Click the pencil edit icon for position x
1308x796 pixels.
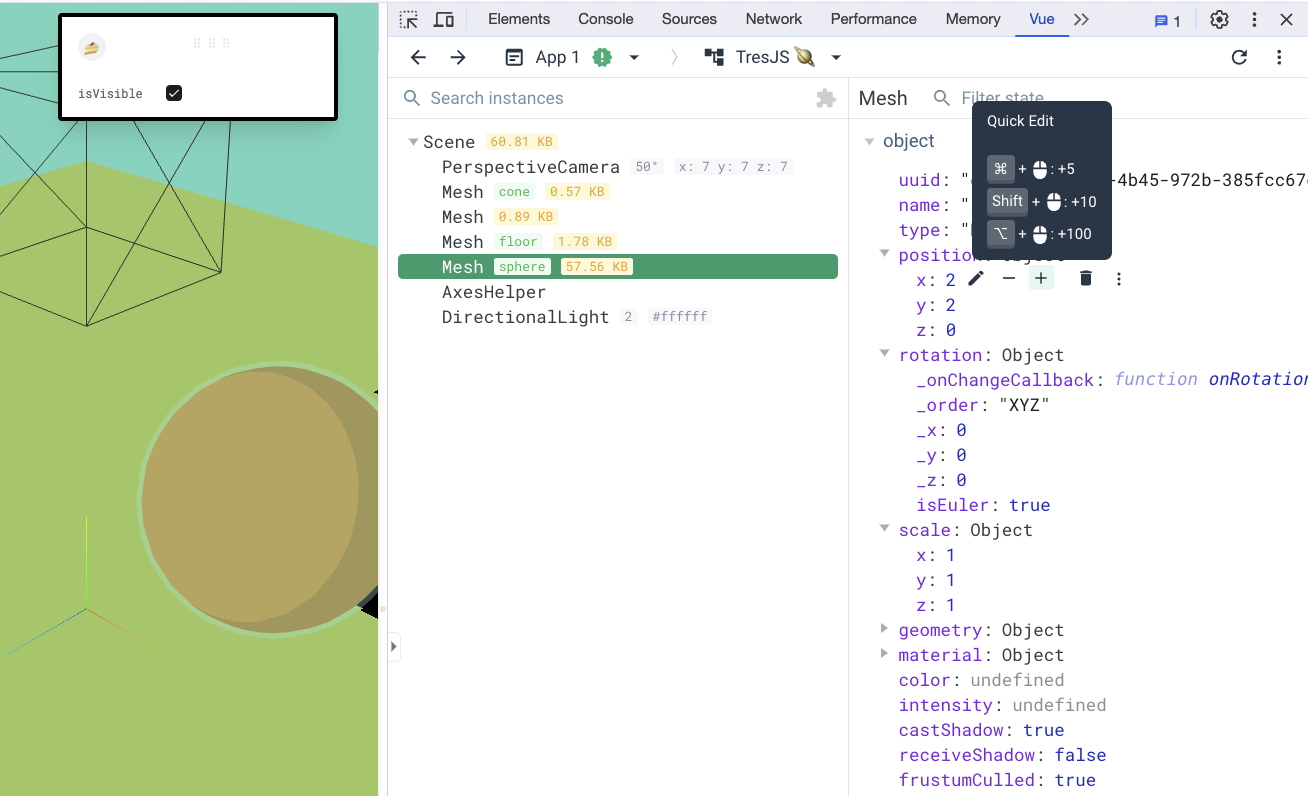click(976, 279)
